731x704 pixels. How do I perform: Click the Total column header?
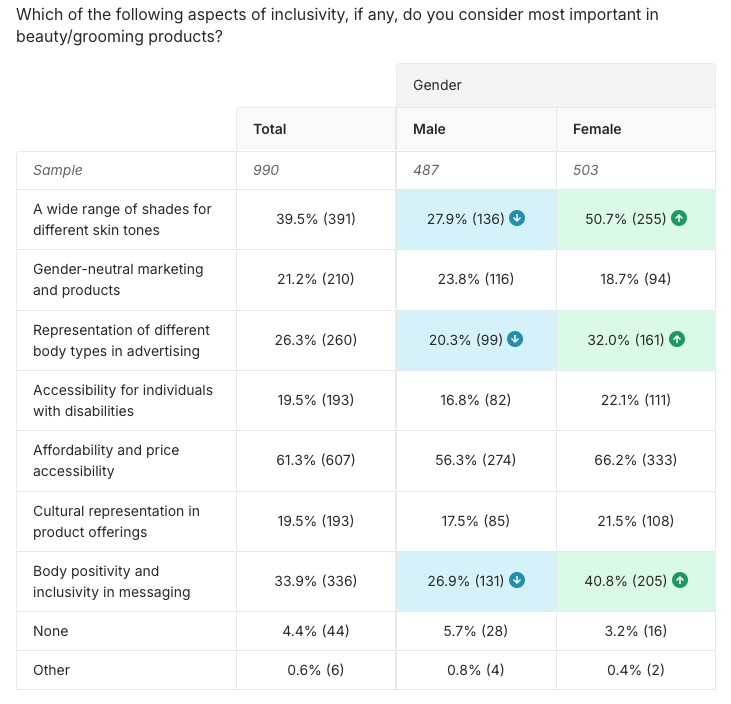(270, 129)
